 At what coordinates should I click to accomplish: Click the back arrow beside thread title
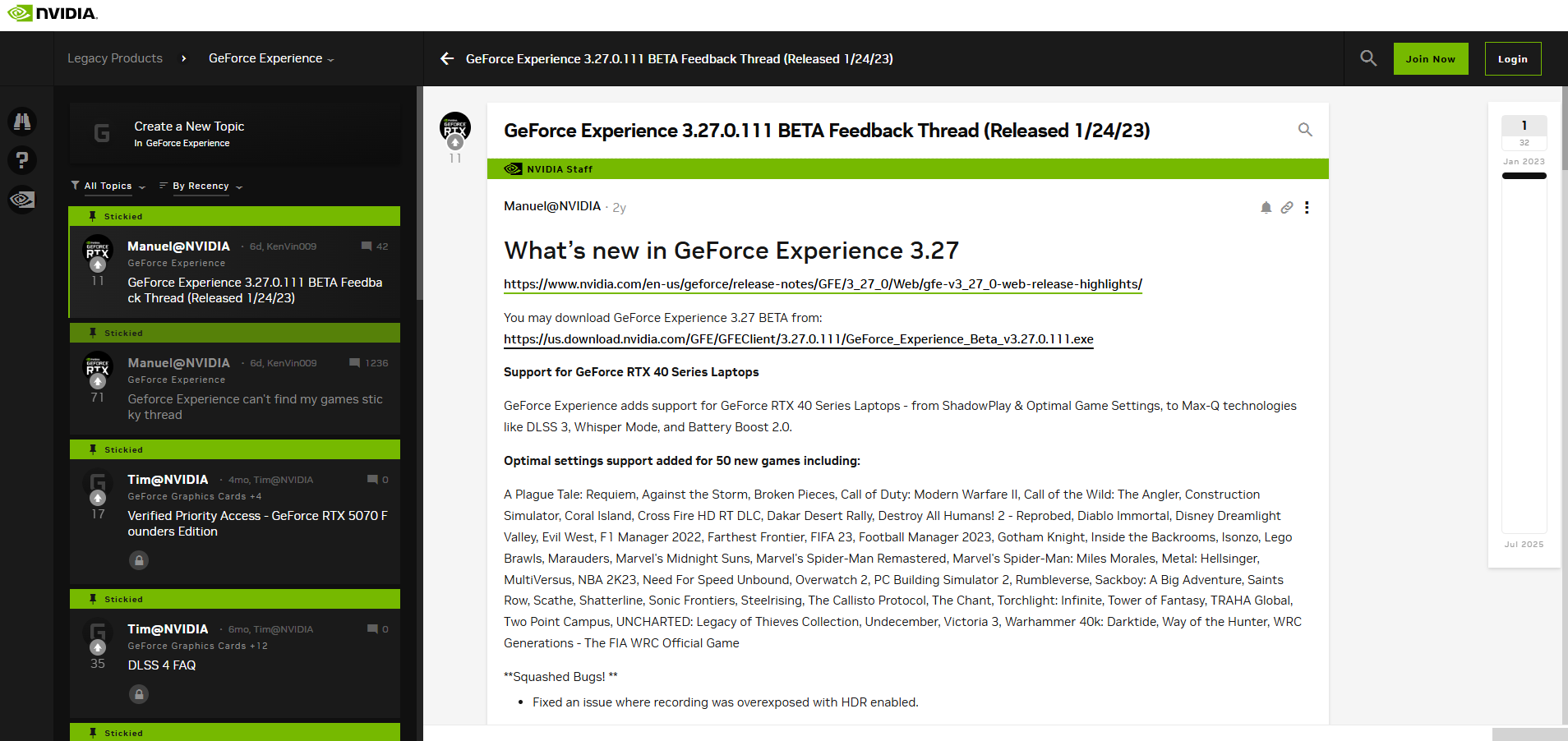tap(447, 58)
